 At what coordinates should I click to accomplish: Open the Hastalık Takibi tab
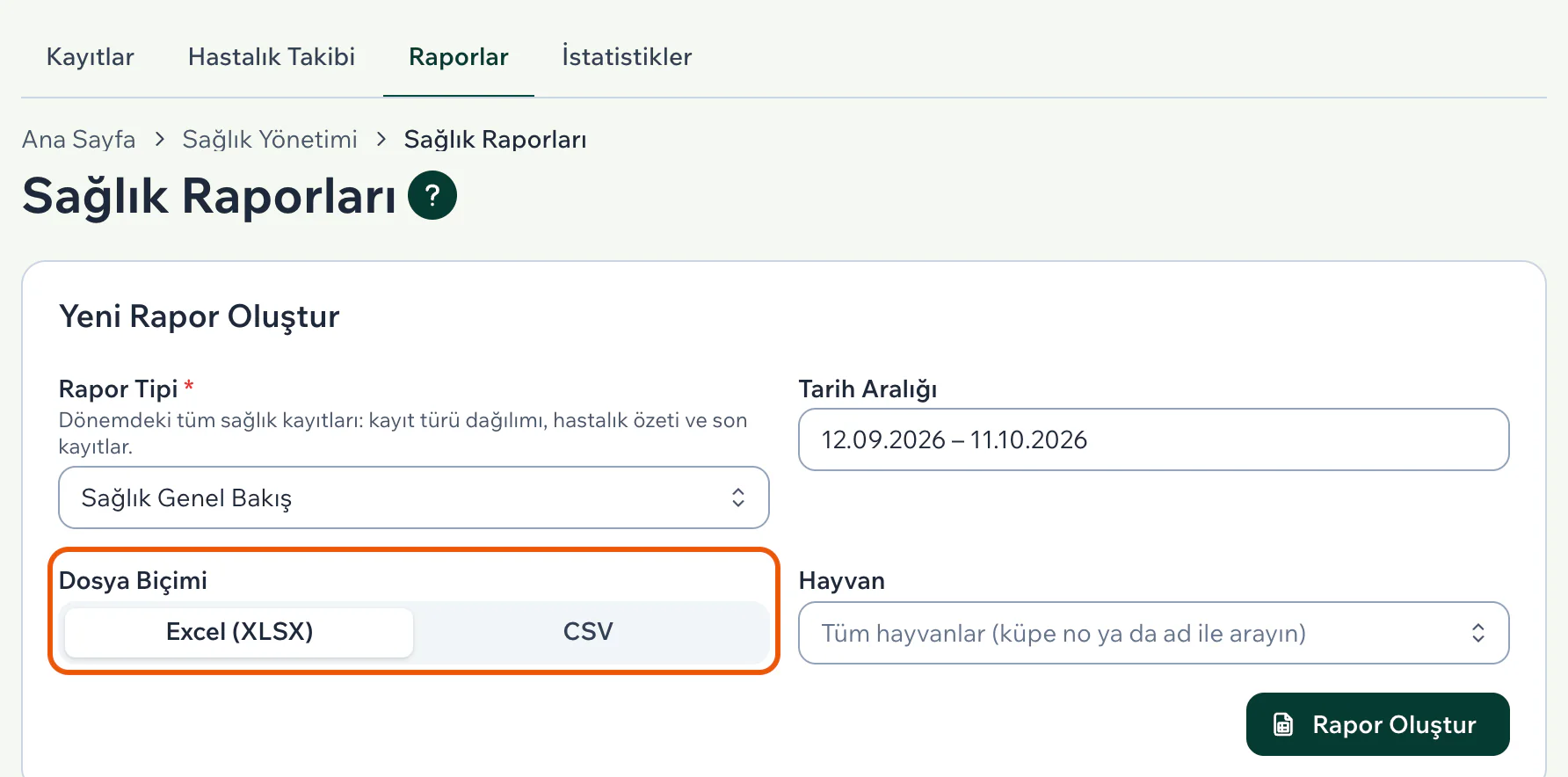[271, 57]
